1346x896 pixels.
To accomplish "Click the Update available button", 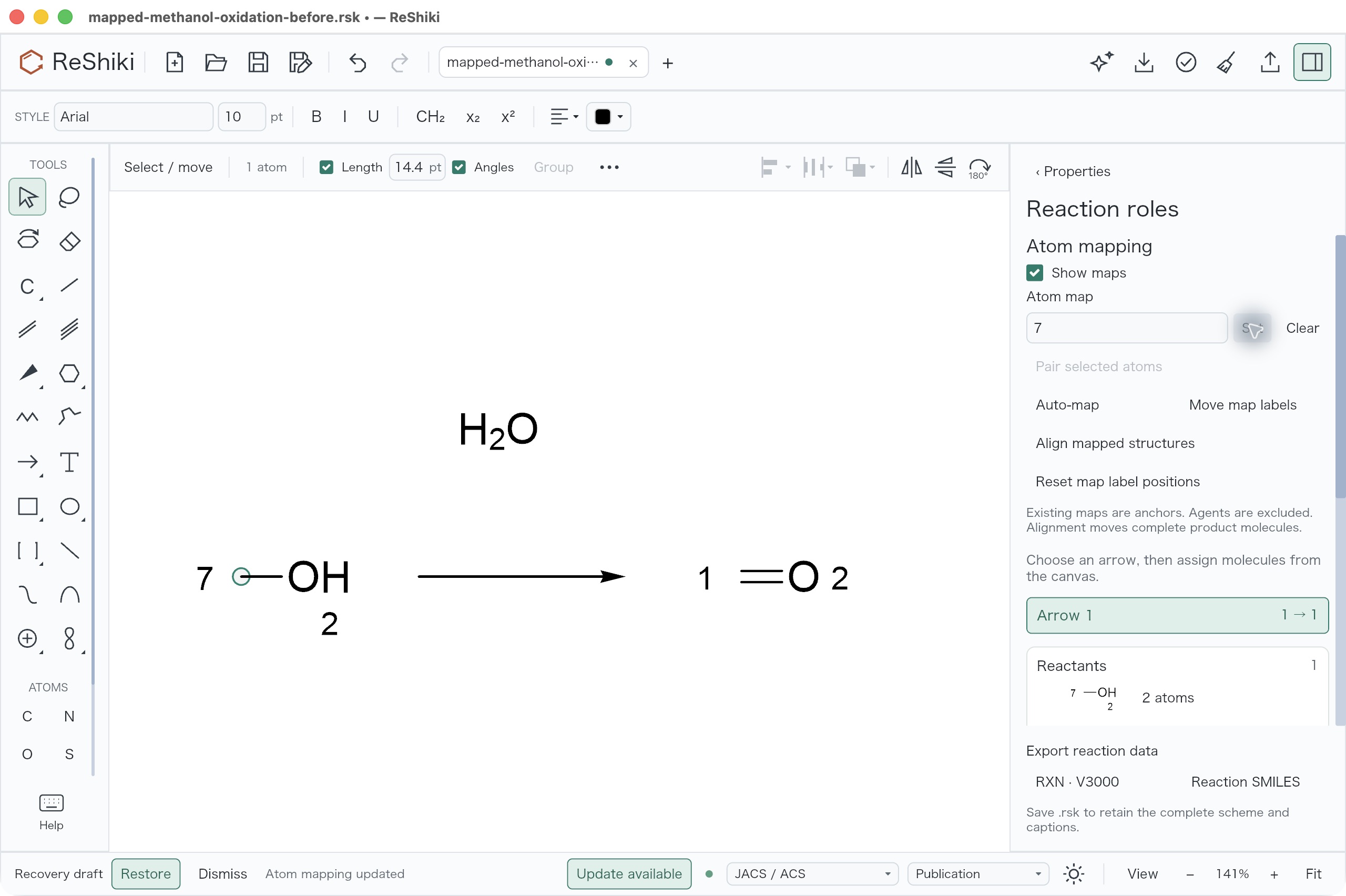I will [629, 874].
